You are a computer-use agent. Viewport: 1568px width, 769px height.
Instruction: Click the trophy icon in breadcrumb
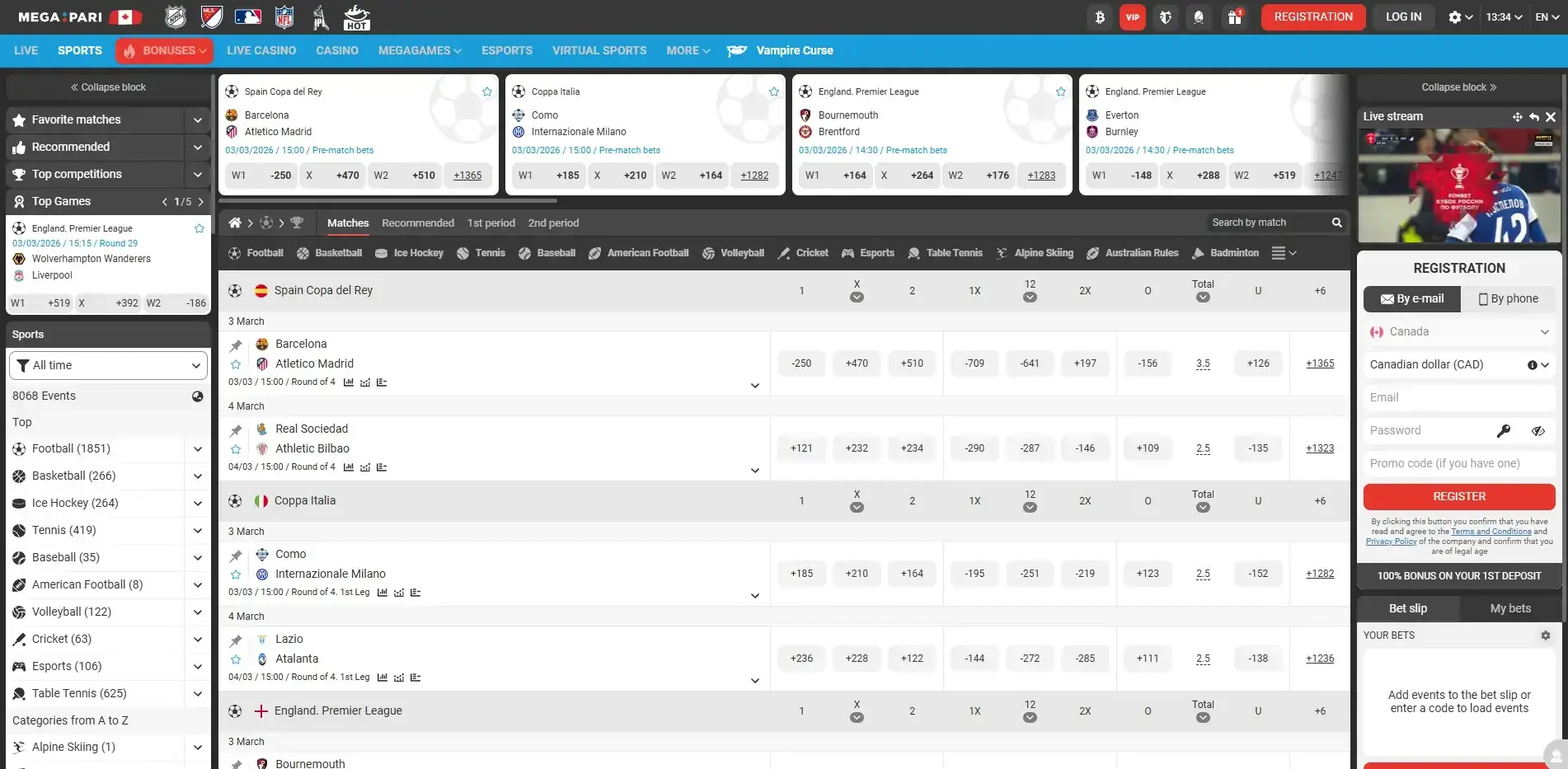(297, 223)
